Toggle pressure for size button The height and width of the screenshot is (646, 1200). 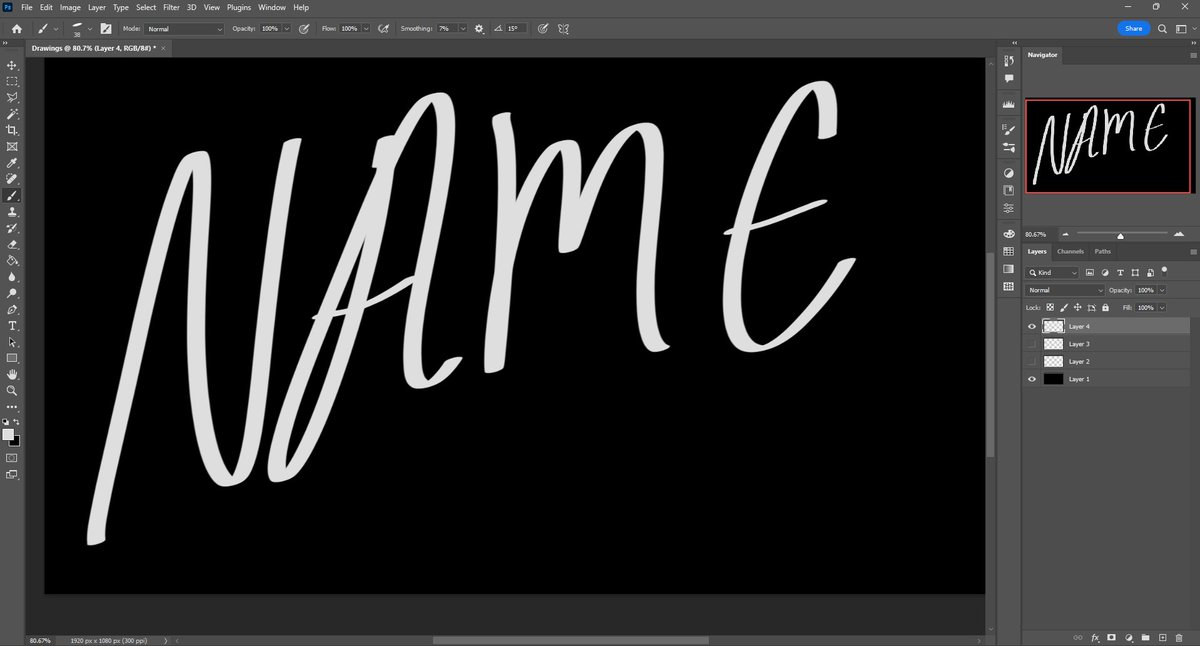point(542,29)
